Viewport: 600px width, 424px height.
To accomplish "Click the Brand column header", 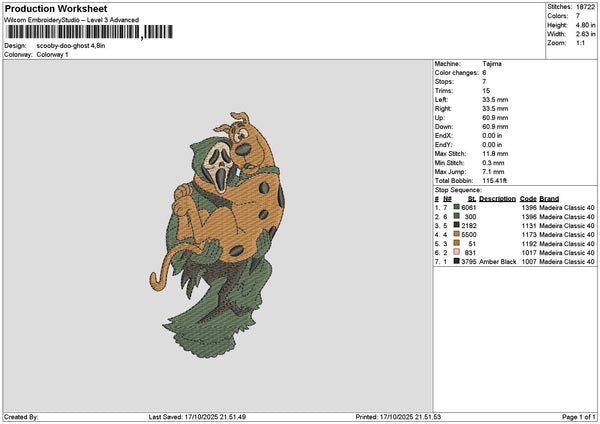I will point(549,199).
